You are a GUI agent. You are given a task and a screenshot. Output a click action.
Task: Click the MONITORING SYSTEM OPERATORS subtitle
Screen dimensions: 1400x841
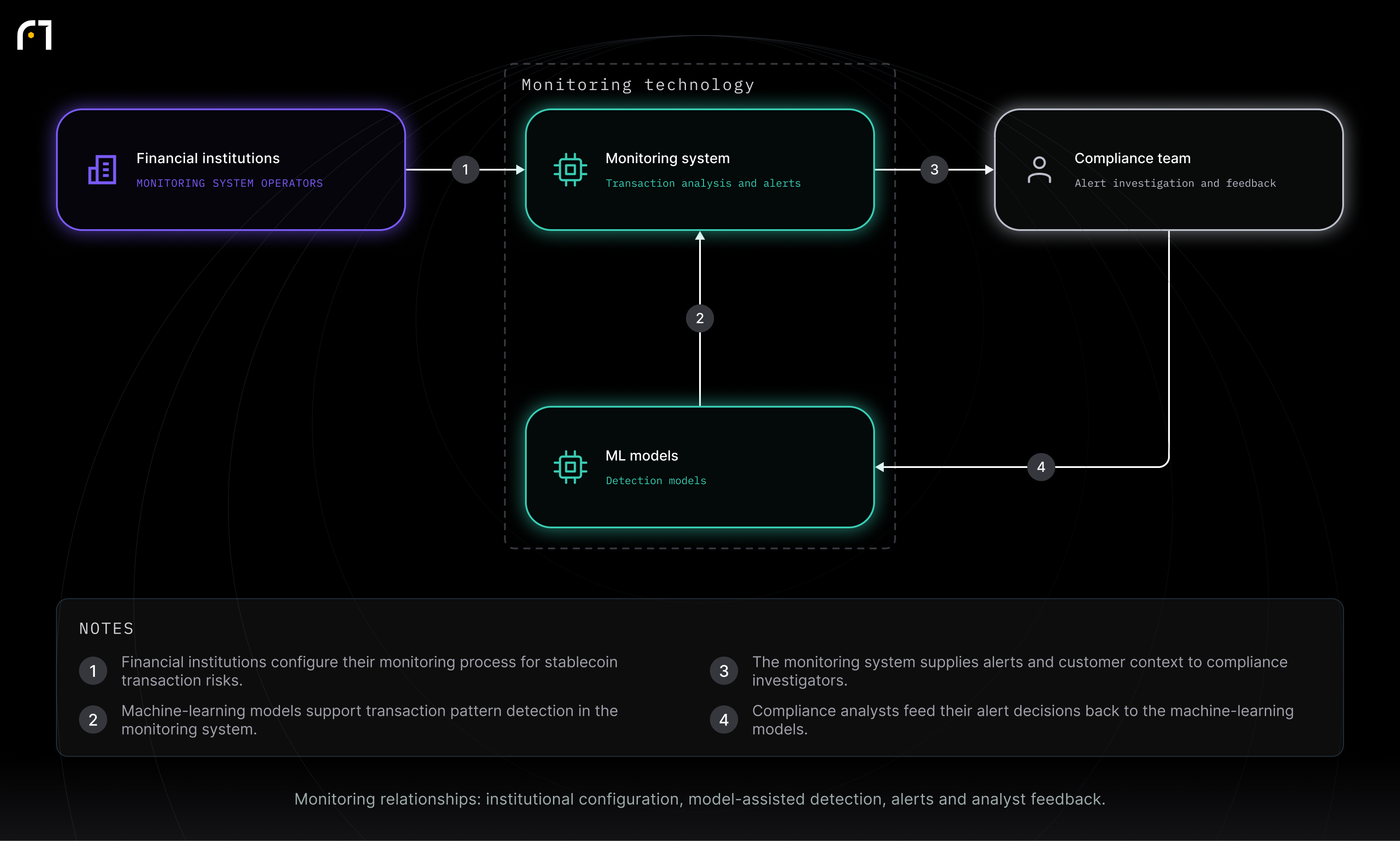click(x=230, y=183)
